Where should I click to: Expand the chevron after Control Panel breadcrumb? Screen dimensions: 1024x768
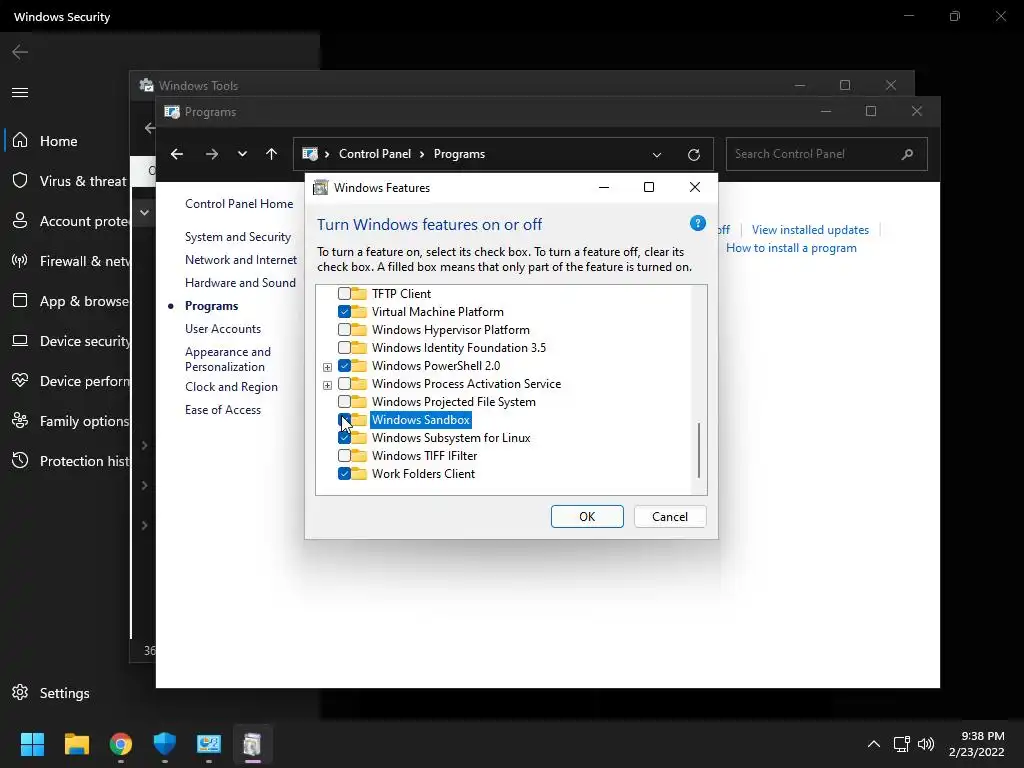[422, 154]
